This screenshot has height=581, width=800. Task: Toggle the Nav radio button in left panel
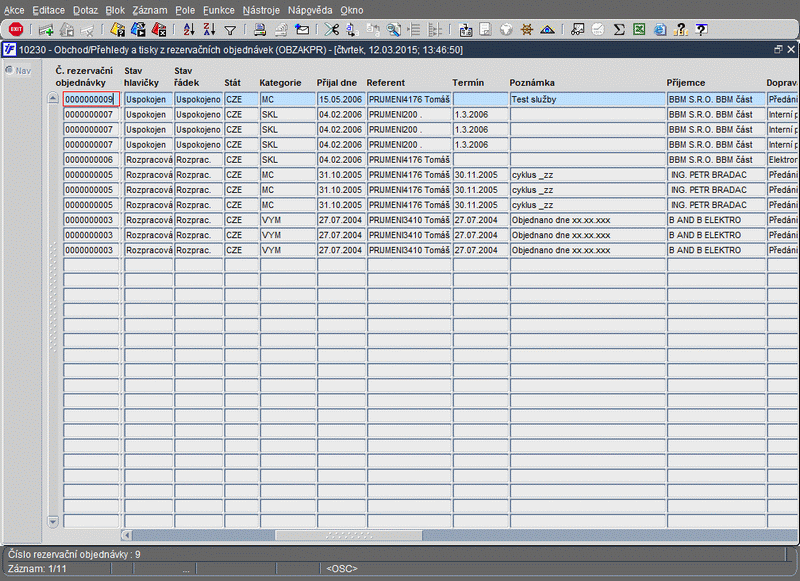[9, 70]
